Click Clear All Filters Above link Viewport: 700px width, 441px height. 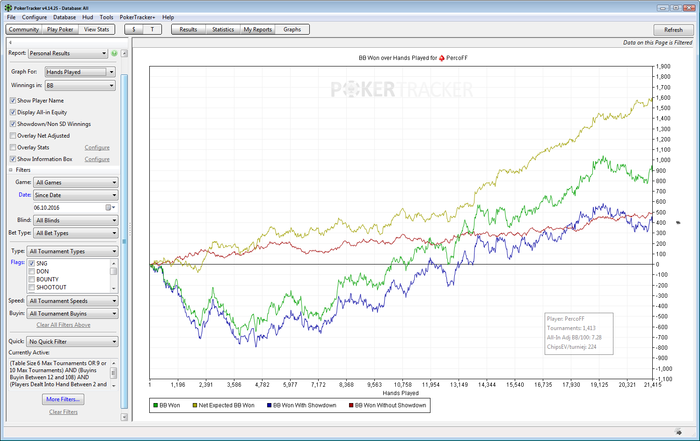(x=63, y=325)
